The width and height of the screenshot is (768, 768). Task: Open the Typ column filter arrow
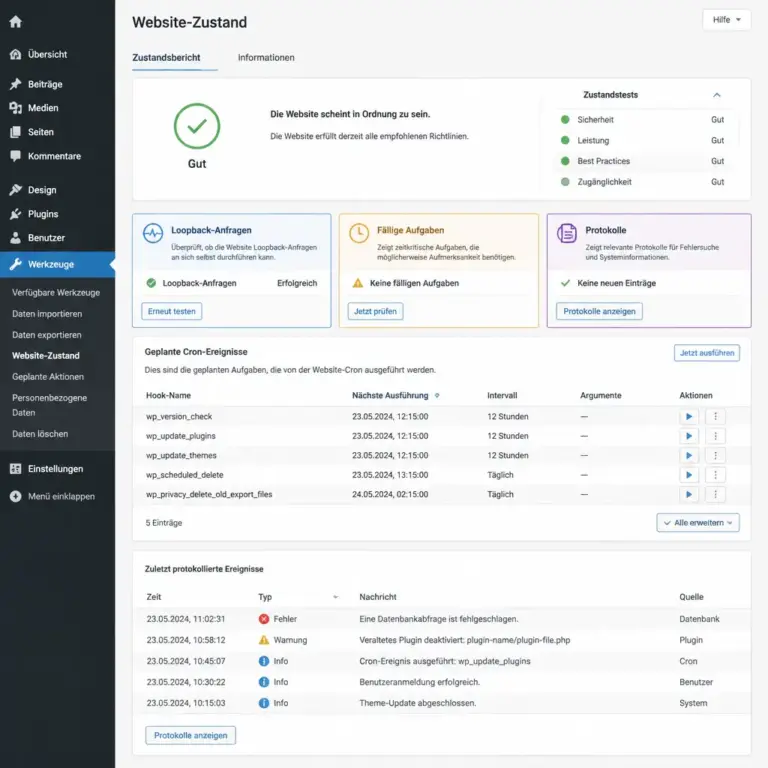[336, 597]
